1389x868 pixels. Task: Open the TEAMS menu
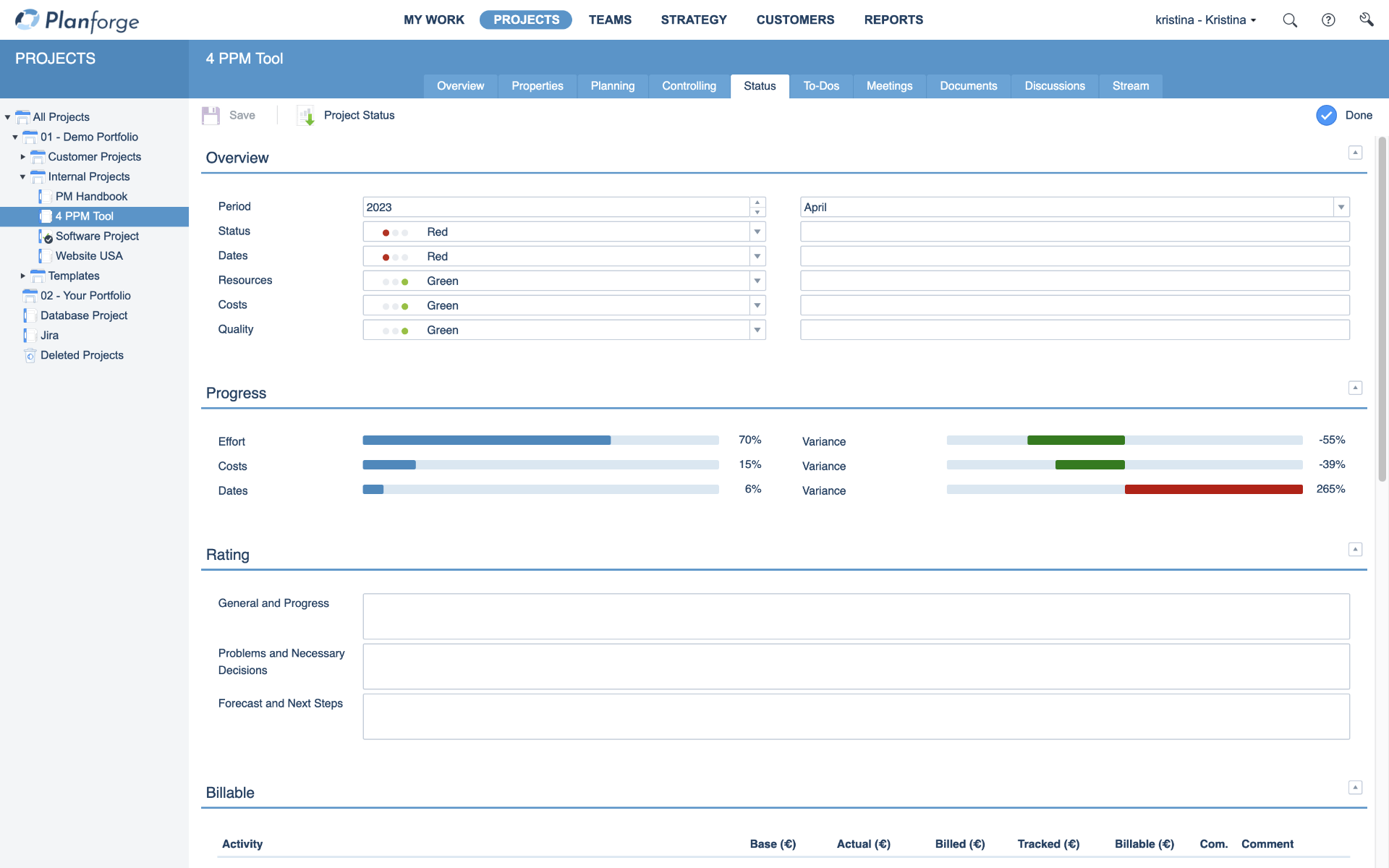pos(610,20)
